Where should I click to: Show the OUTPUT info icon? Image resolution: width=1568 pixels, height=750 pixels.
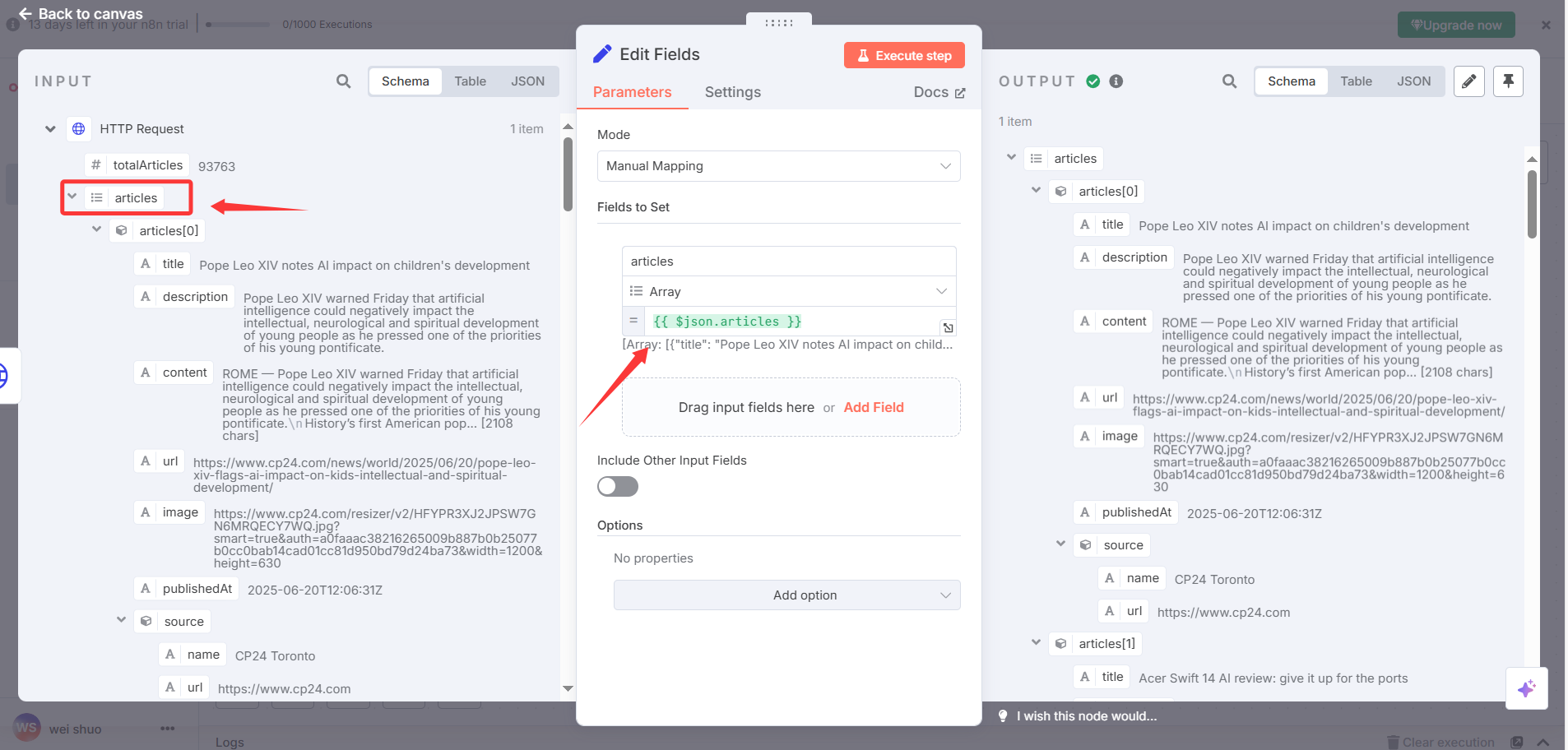point(1116,81)
